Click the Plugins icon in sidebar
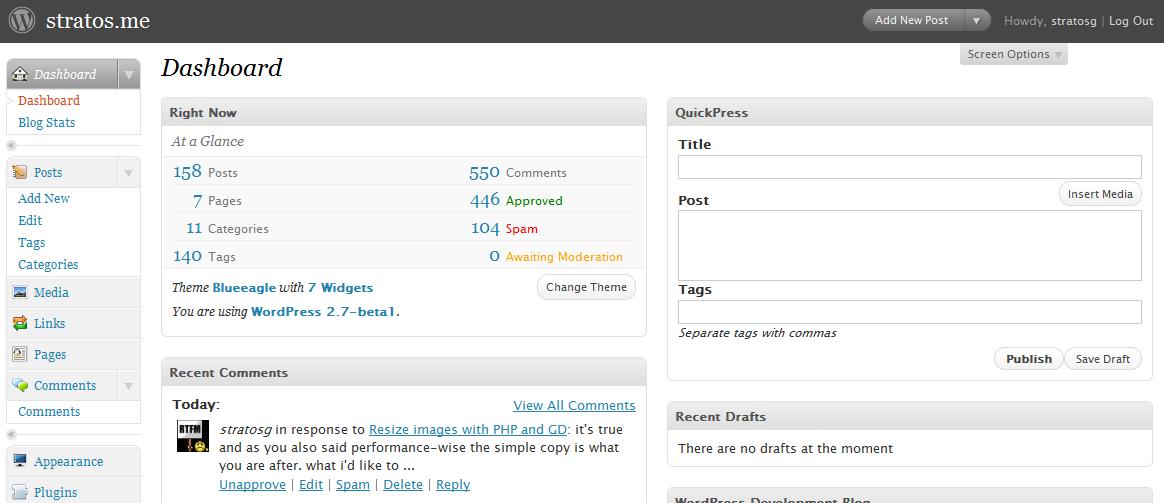1164x503 pixels. pos(20,492)
